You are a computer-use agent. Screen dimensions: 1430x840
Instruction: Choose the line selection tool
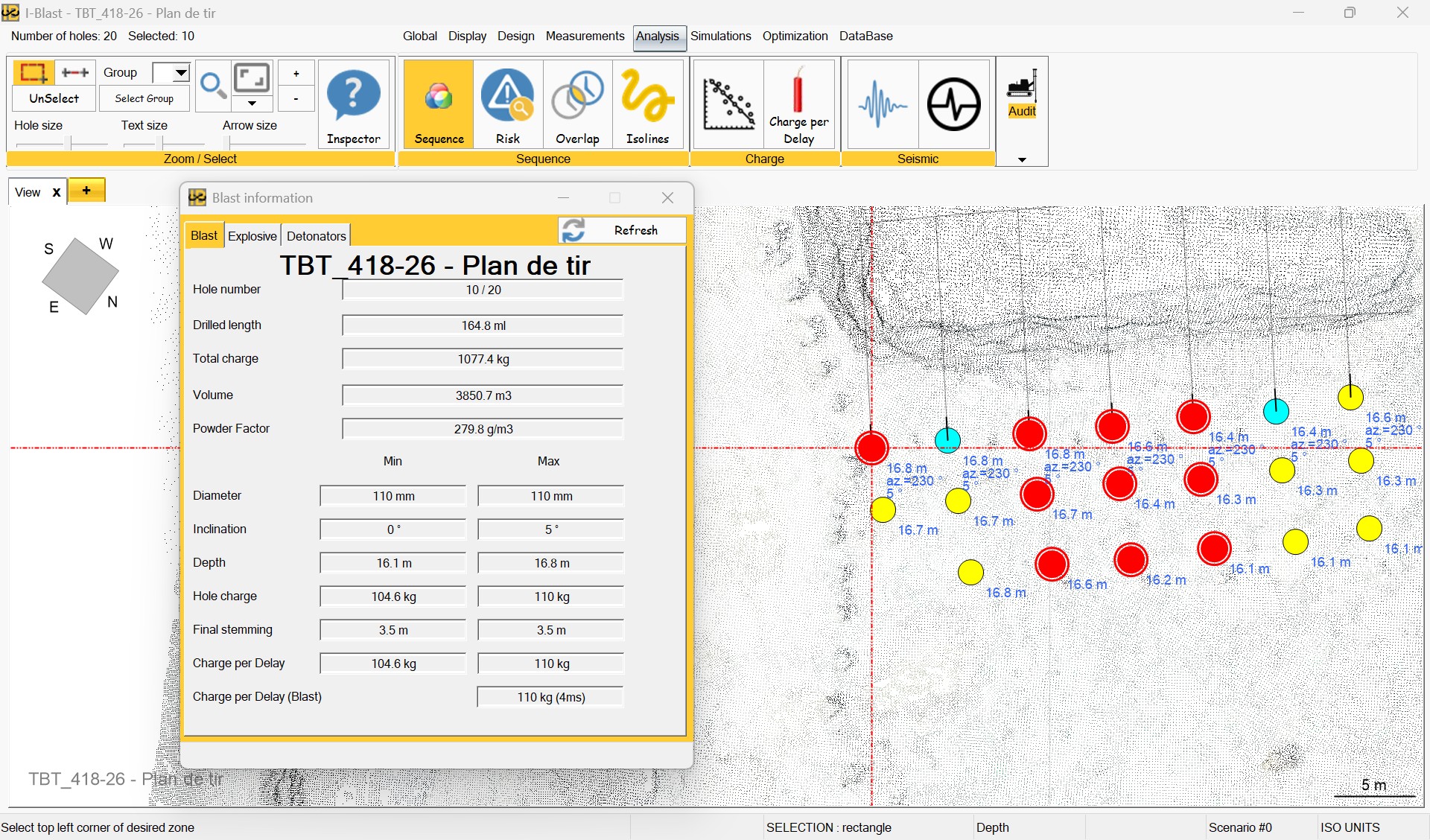[75, 72]
